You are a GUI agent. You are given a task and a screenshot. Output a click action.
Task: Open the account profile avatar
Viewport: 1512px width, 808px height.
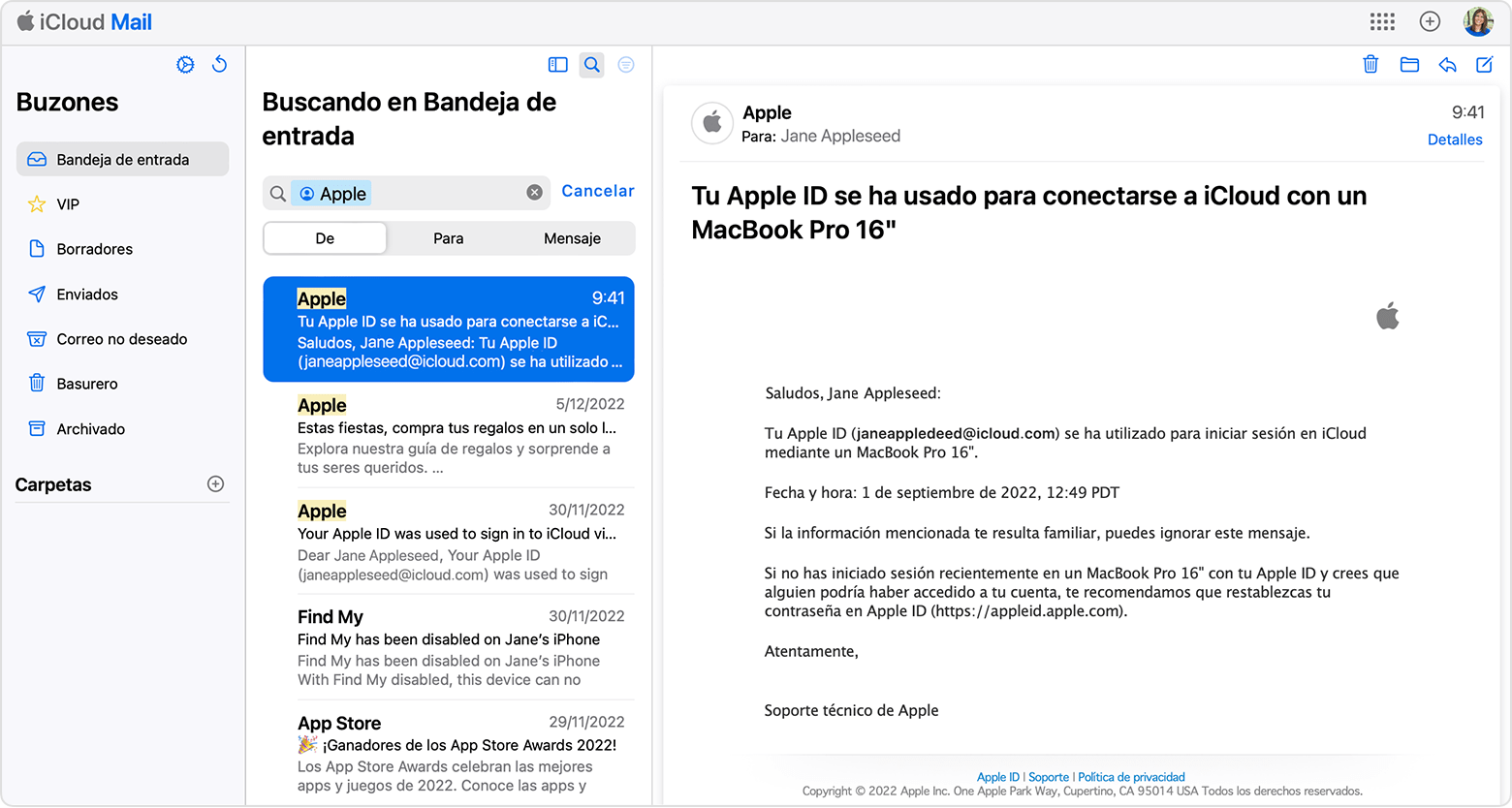click(1478, 21)
